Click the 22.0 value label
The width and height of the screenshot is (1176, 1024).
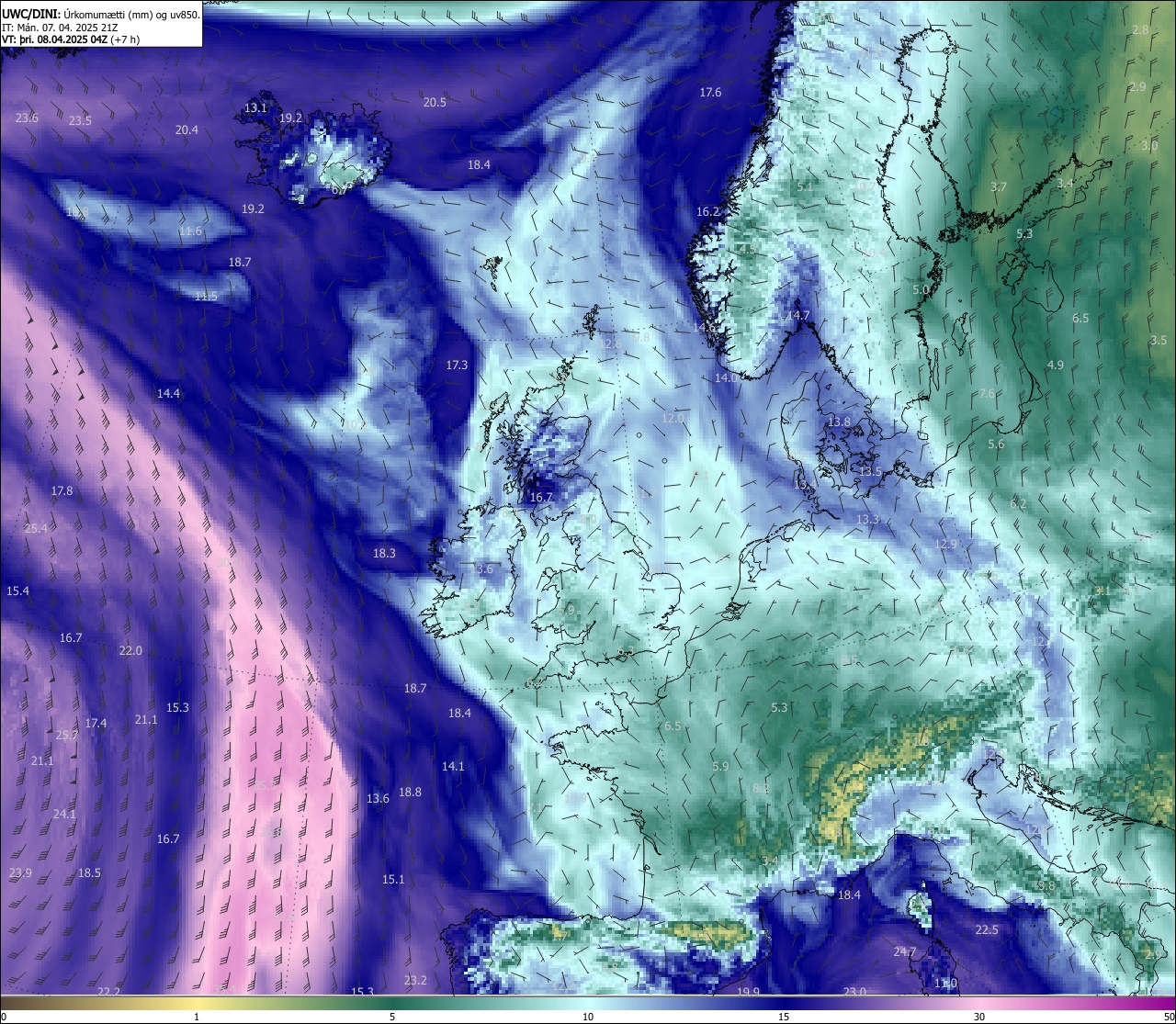point(130,651)
